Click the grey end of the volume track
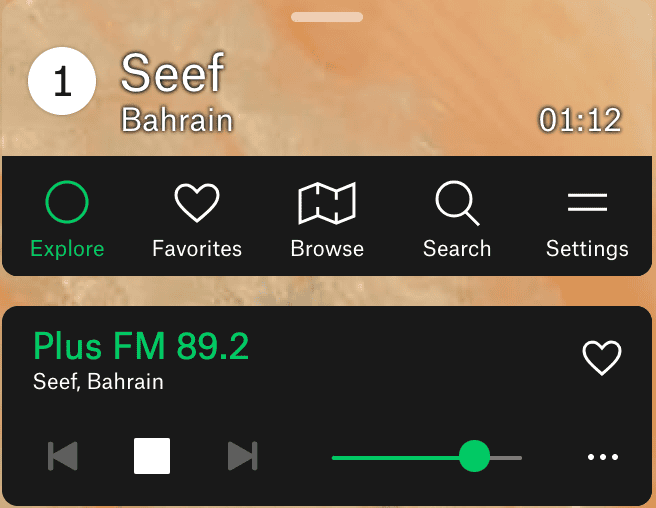 coord(506,458)
